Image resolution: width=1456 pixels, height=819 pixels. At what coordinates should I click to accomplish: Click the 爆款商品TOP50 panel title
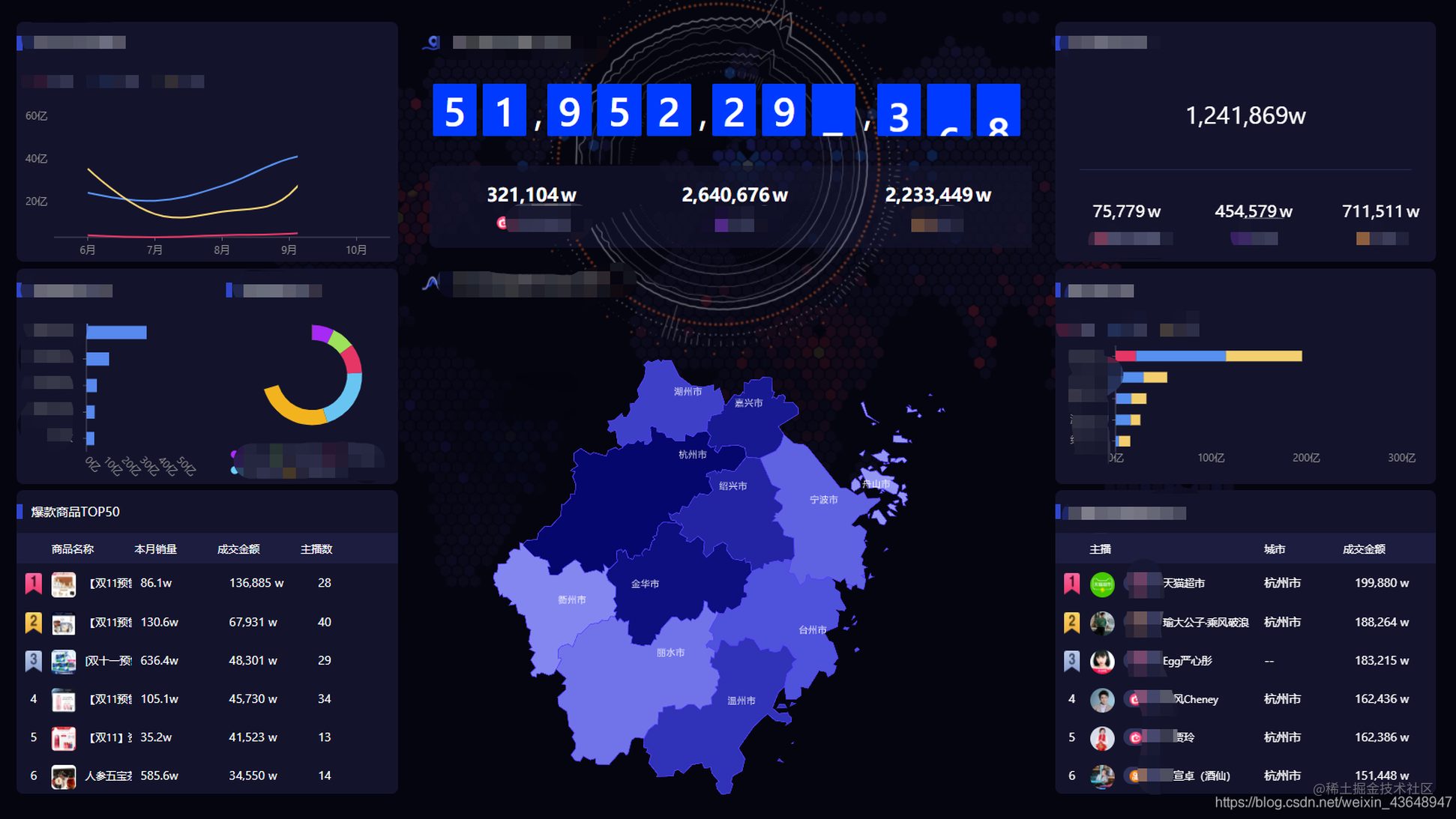click(75, 512)
